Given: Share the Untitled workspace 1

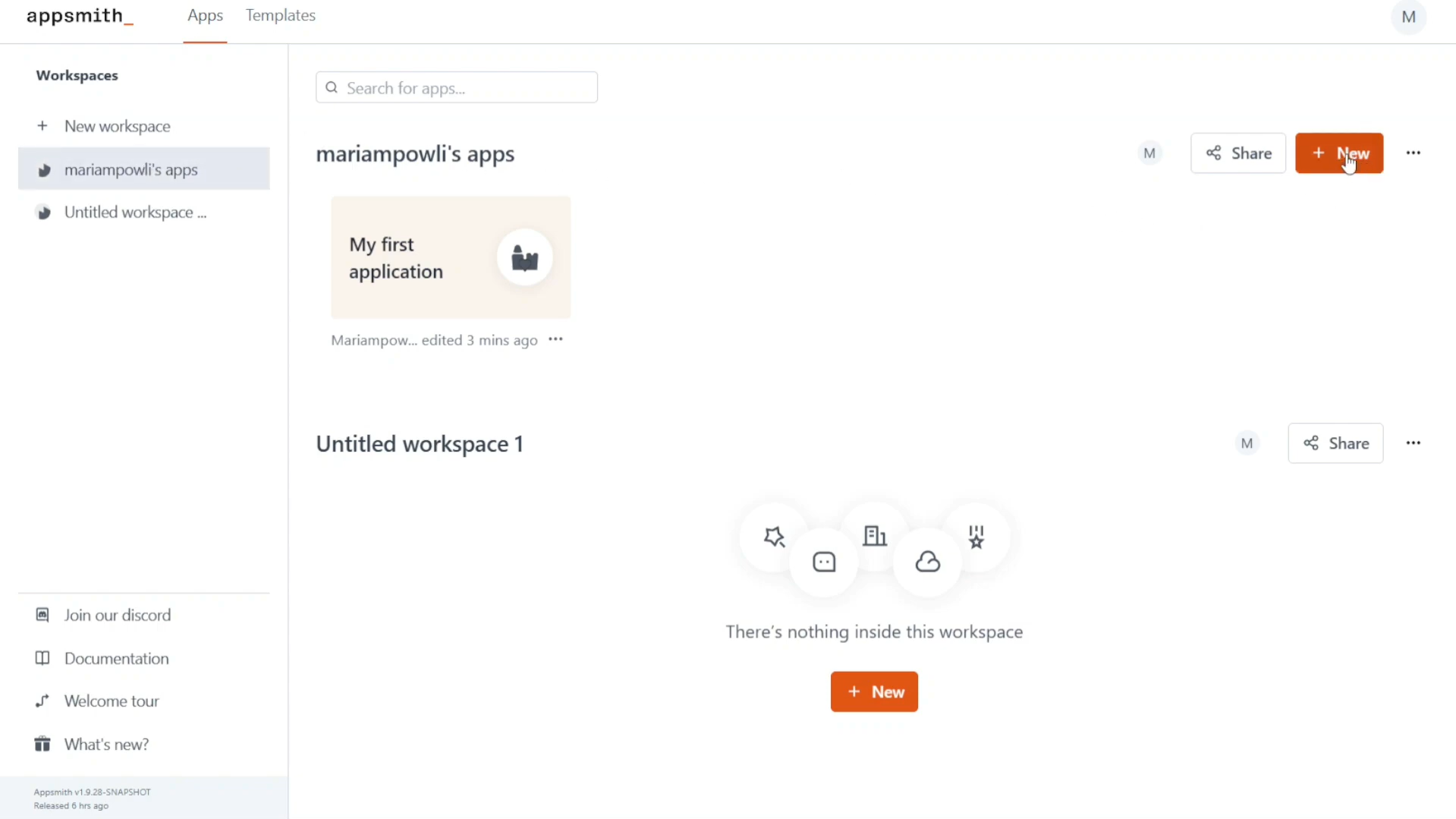Looking at the screenshot, I should pyautogui.click(x=1335, y=443).
